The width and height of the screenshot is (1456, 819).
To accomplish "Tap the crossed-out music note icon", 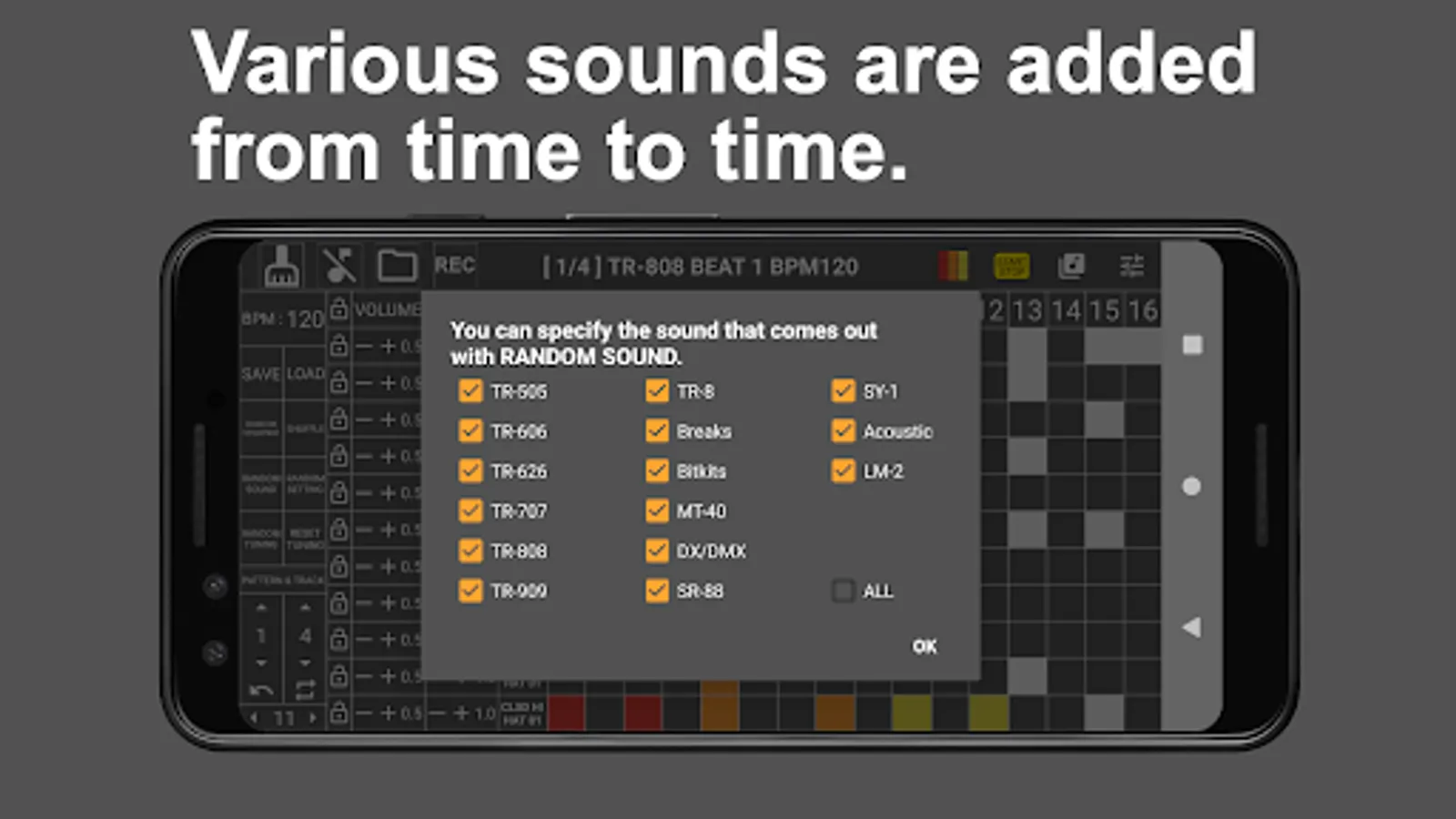I will pyautogui.click(x=339, y=267).
